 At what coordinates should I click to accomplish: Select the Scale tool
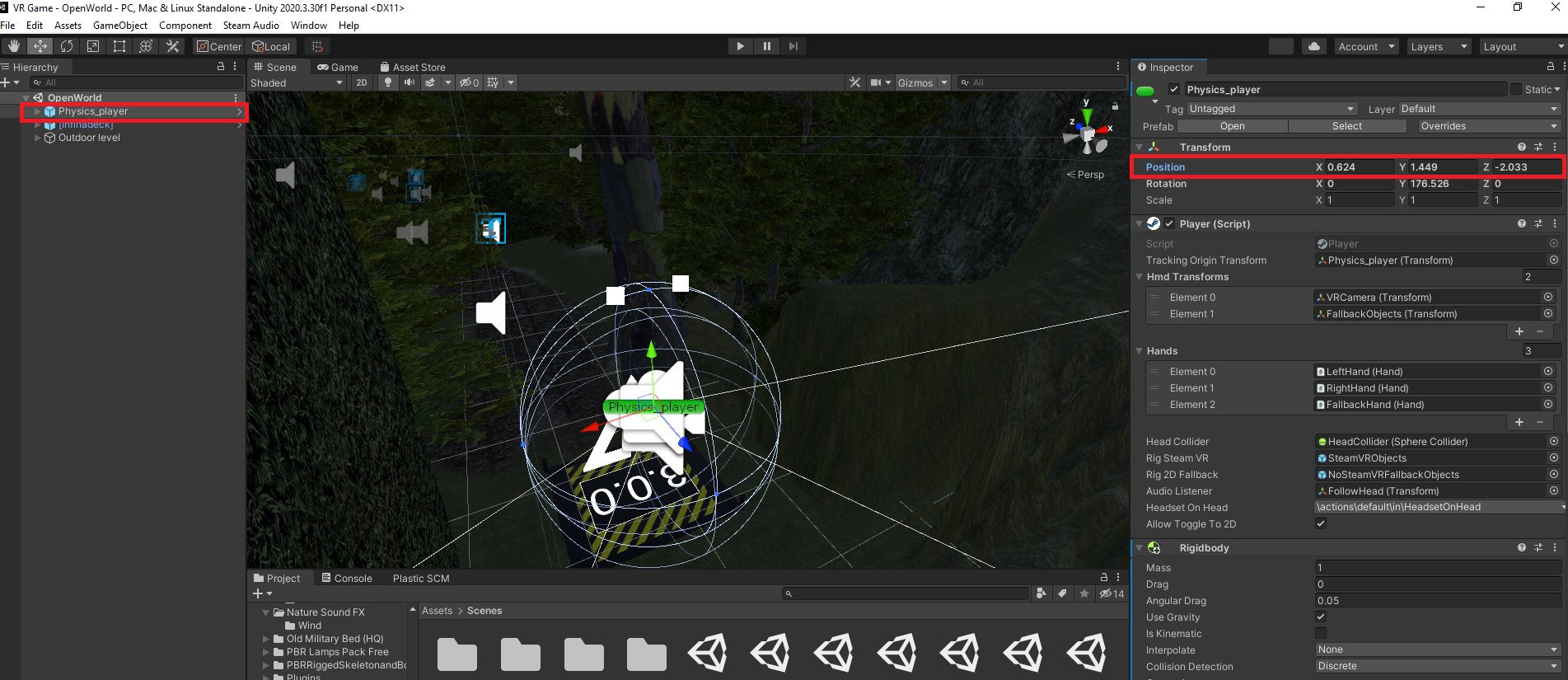93,46
